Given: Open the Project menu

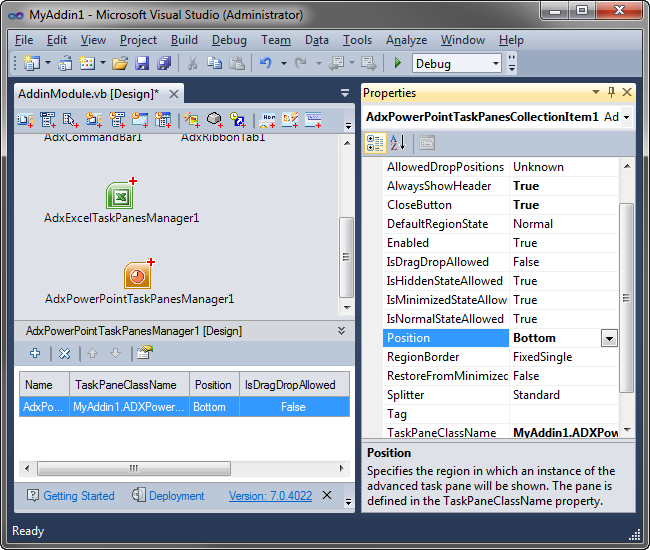Looking at the screenshot, I should (138, 40).
